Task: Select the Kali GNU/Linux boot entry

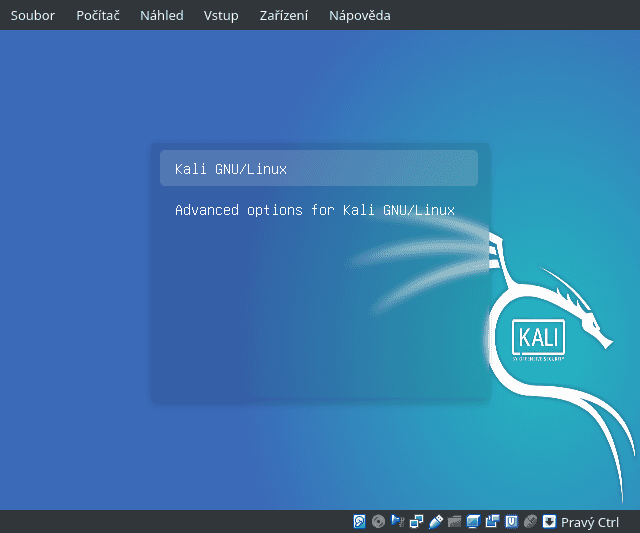Action: 319,168
